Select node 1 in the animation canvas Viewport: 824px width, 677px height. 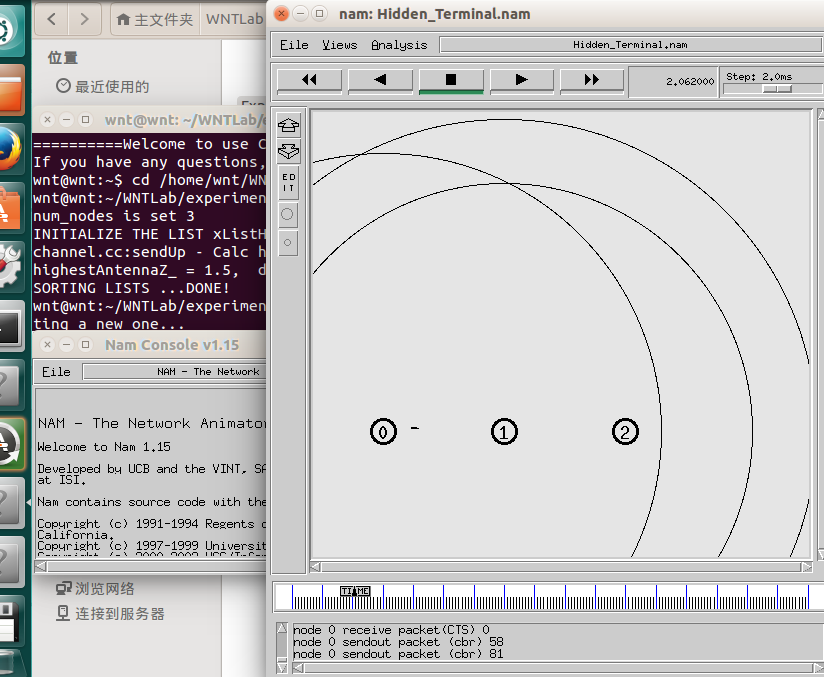(x=504, y=432)
